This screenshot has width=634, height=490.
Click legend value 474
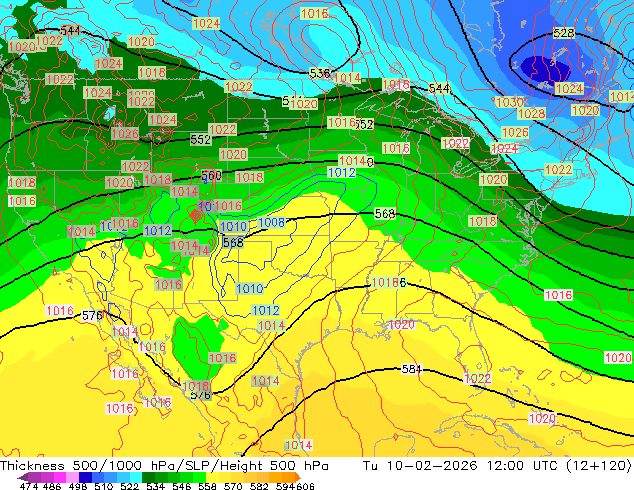coord(29,486)
